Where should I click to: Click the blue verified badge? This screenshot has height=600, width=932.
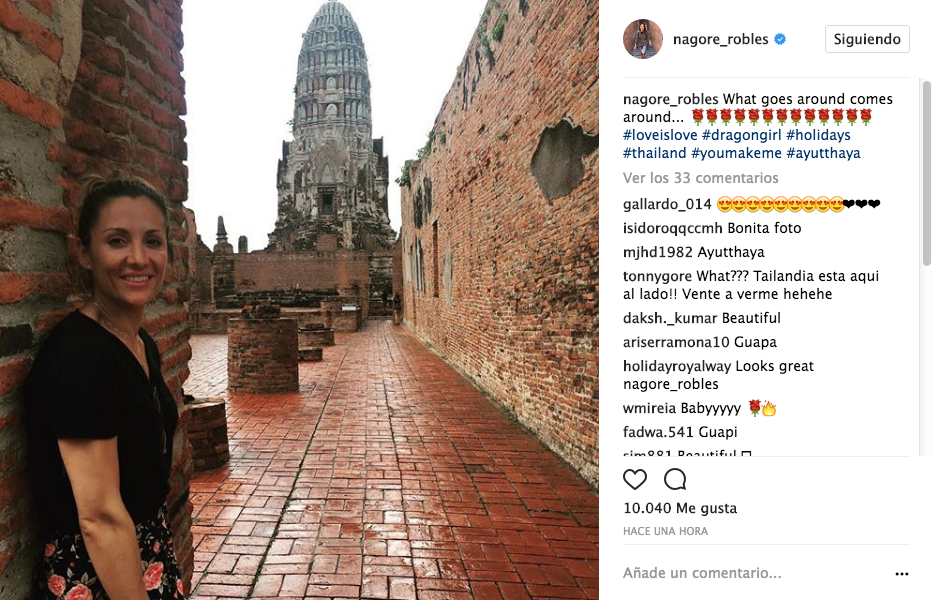click(x=780, y=39)
